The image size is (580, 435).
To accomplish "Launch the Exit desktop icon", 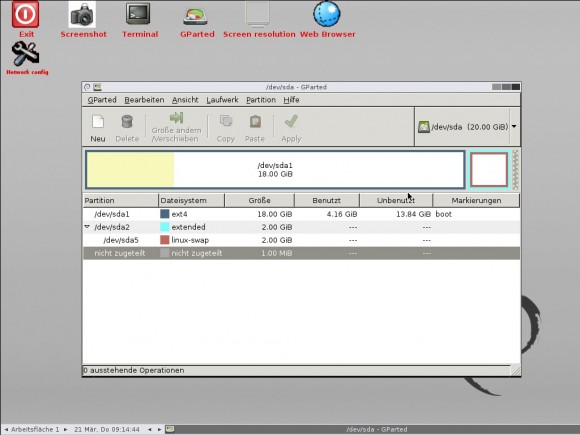I will (25, 14).
